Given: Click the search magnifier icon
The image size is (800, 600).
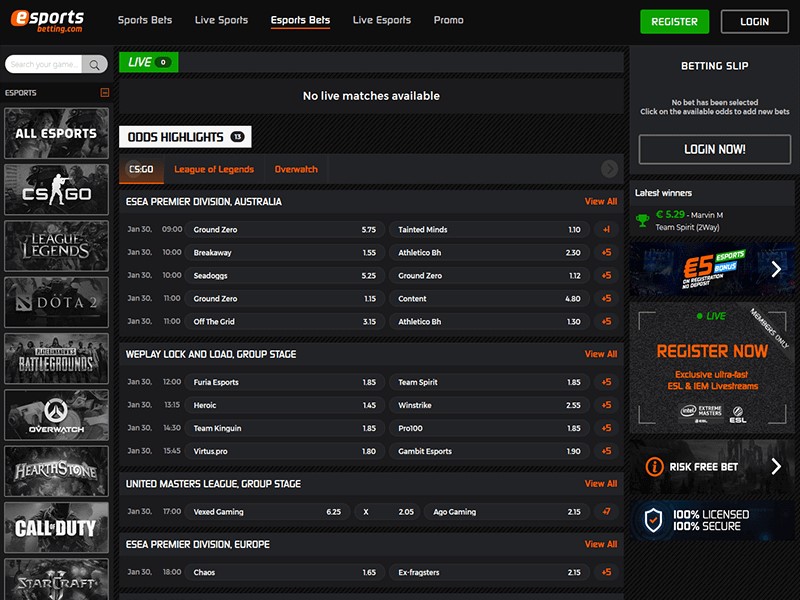Looking at the screenshot, I should [94, 64].
